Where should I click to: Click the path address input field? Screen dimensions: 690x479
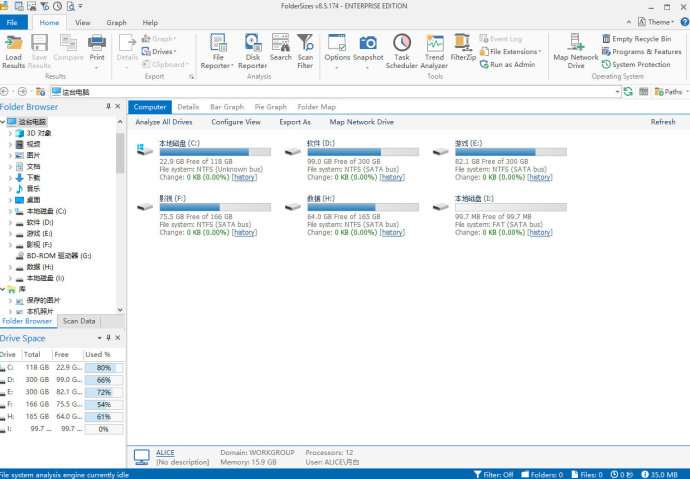330,91
